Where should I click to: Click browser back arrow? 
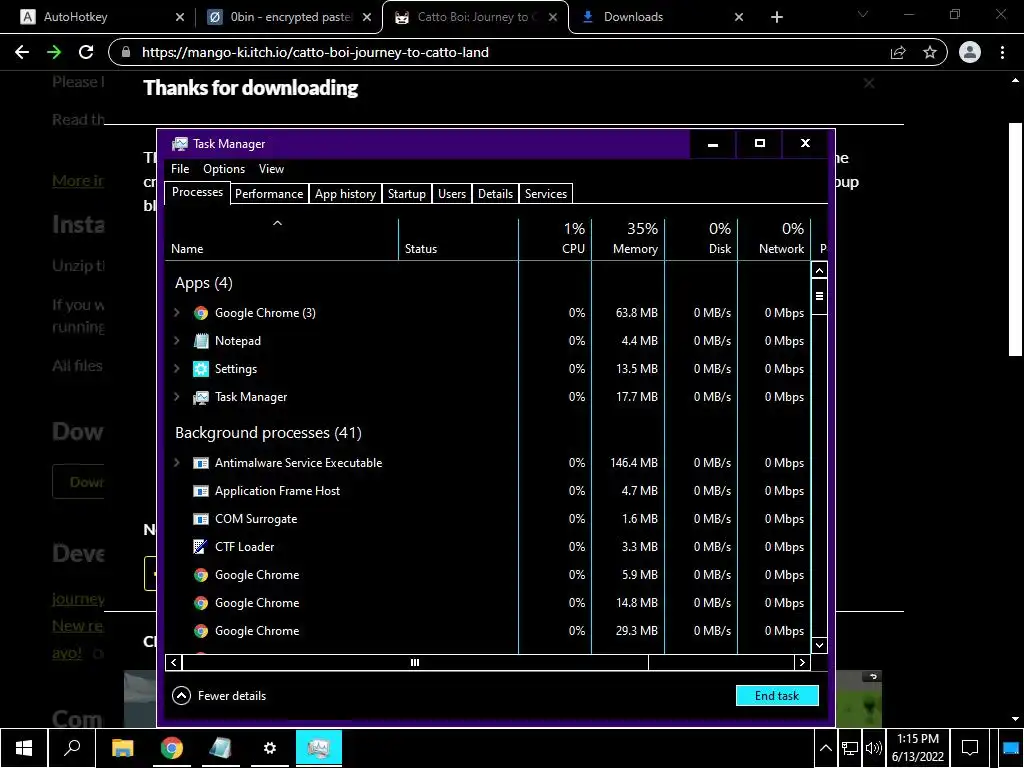pyautogui.click(x=22, y=52)
